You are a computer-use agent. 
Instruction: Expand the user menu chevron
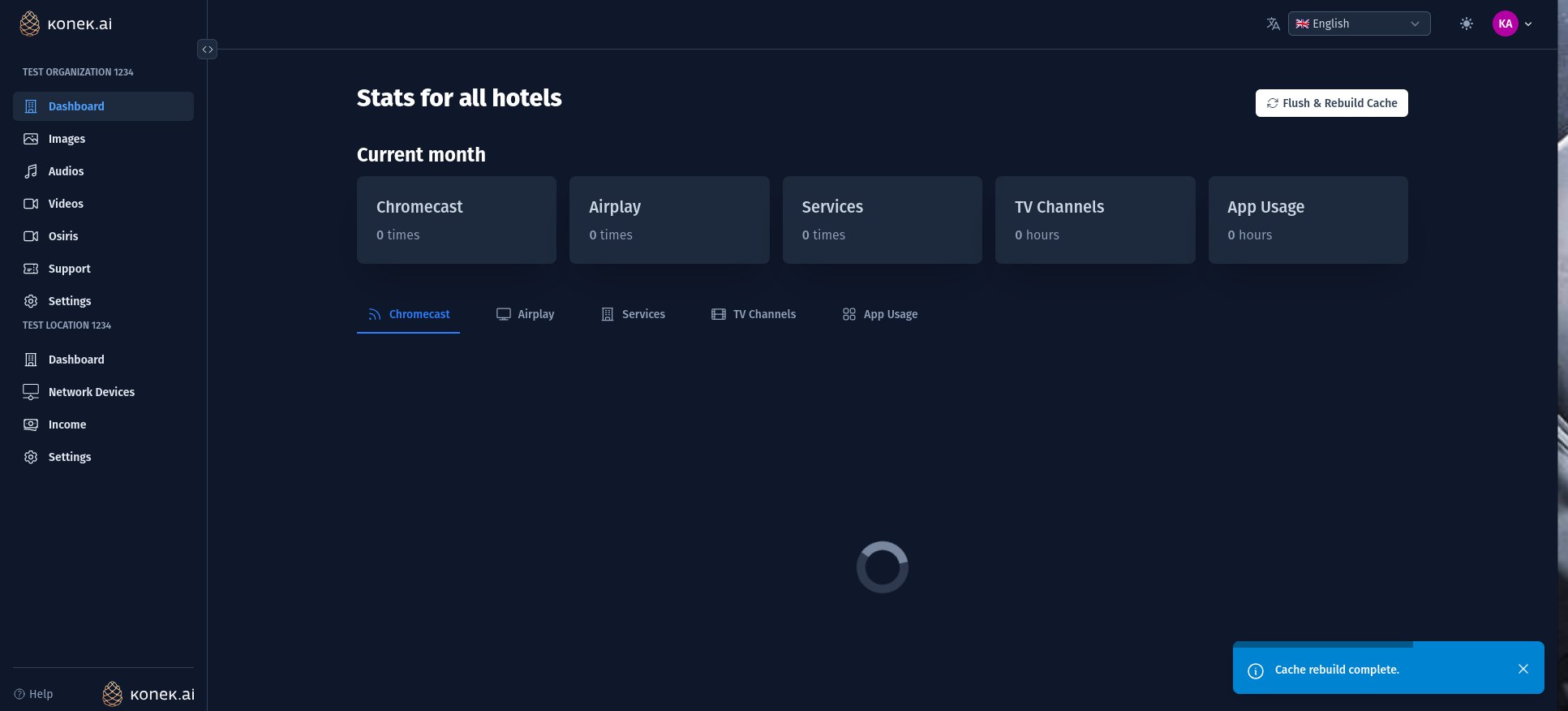1528,24
